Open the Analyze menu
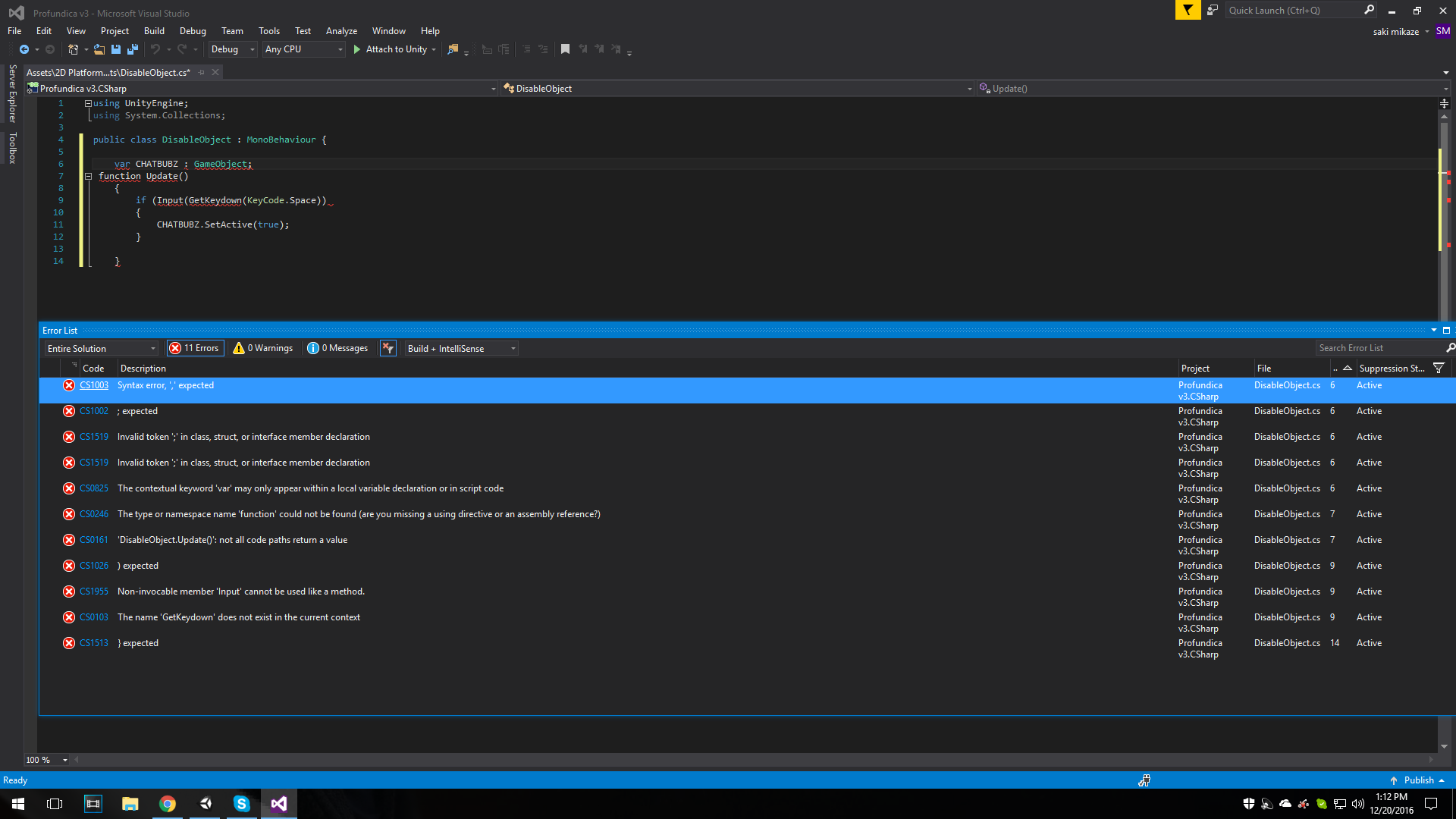 (x=341, y=31)
